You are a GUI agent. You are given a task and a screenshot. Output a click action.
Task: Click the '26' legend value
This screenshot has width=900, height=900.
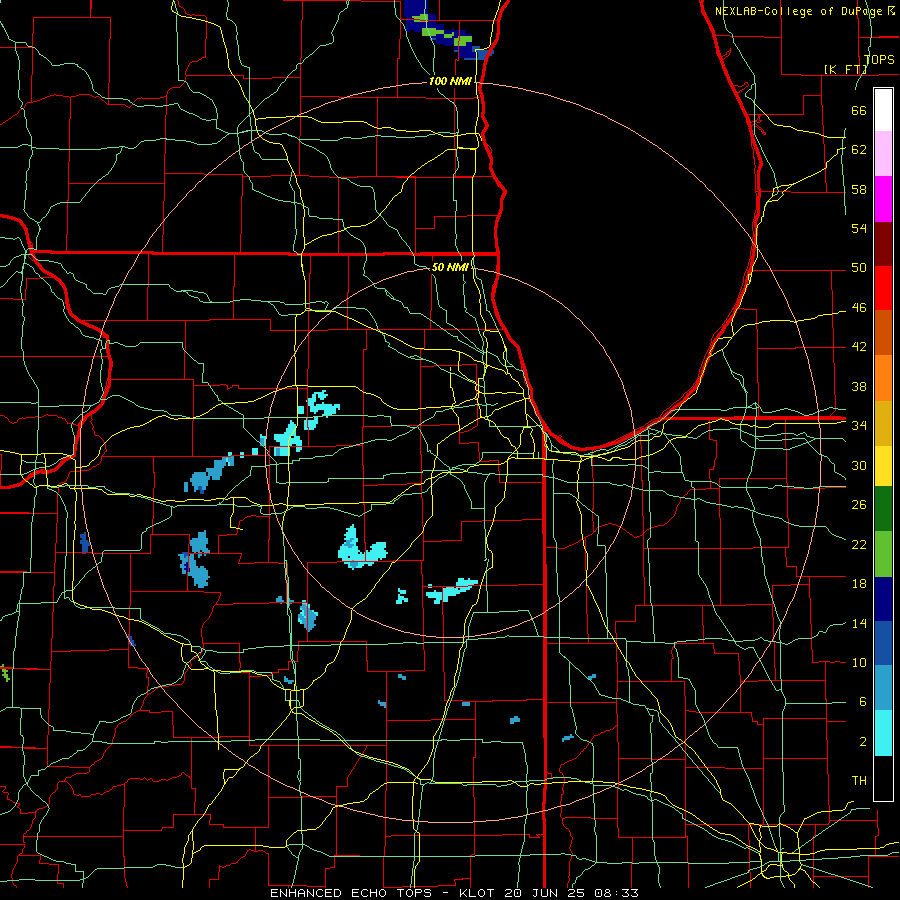[x=859, y=505]
